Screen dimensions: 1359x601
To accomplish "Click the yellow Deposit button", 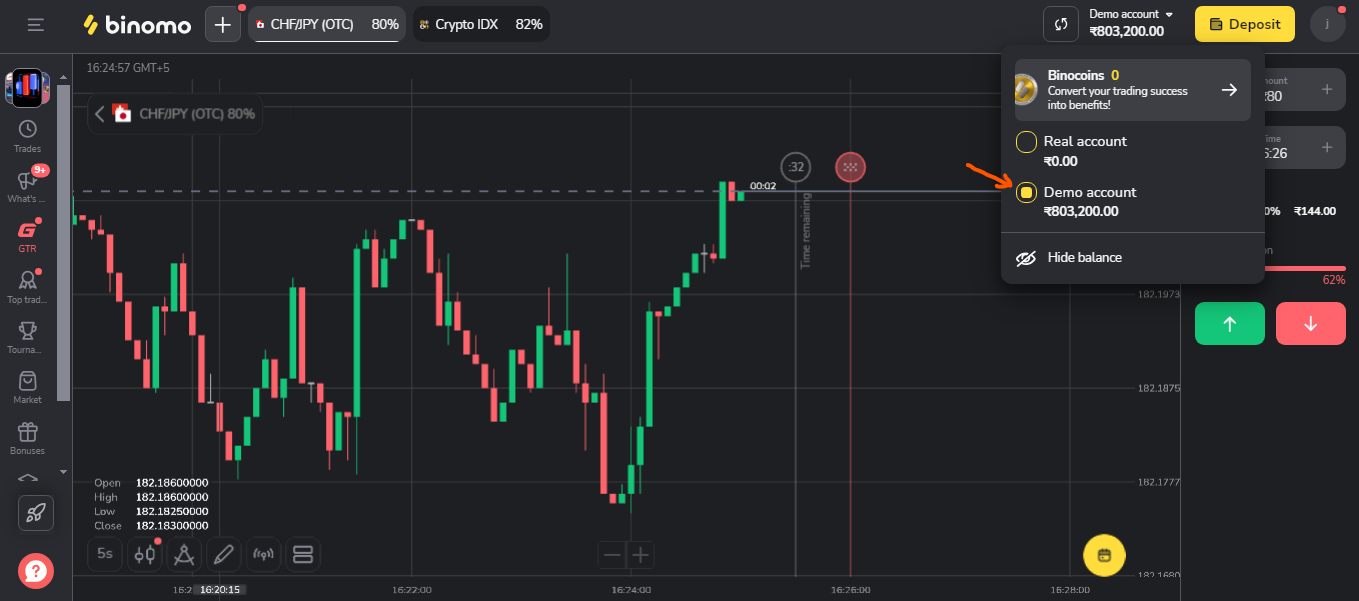I will pos(1244,24).
